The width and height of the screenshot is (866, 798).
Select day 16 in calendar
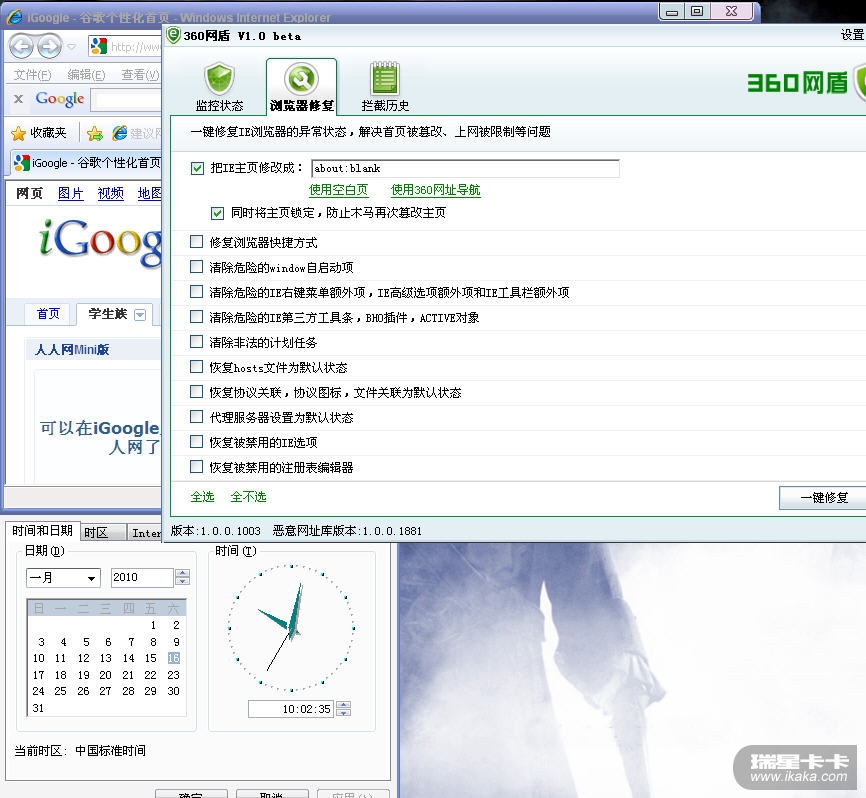coord(173,658)
